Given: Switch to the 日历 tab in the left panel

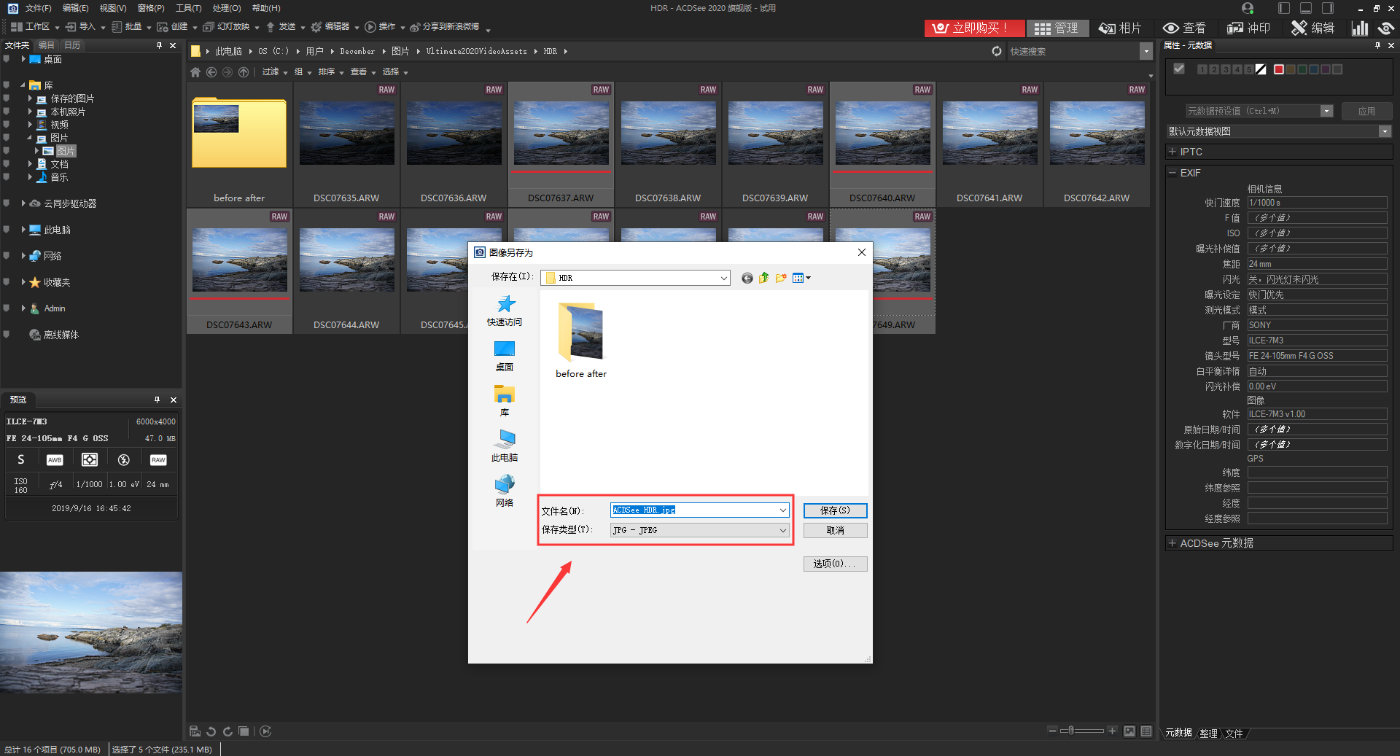Looking at the screenshot, I should (72, 45).
